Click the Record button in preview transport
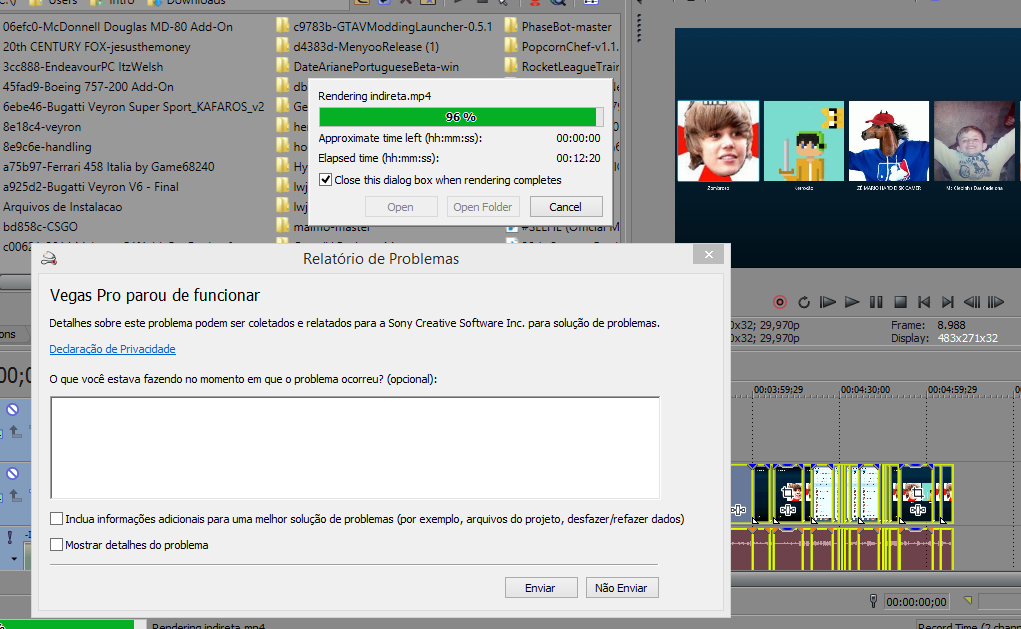This screenshot has height=629, width=1021. (779, 302)
